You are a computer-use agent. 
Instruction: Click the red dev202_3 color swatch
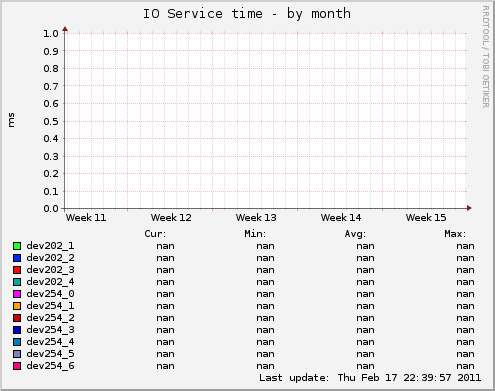[x=17, y=270]
